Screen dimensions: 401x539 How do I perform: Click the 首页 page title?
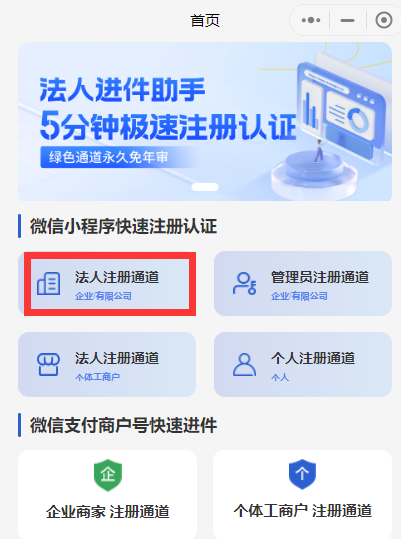(x=205, y=21)
